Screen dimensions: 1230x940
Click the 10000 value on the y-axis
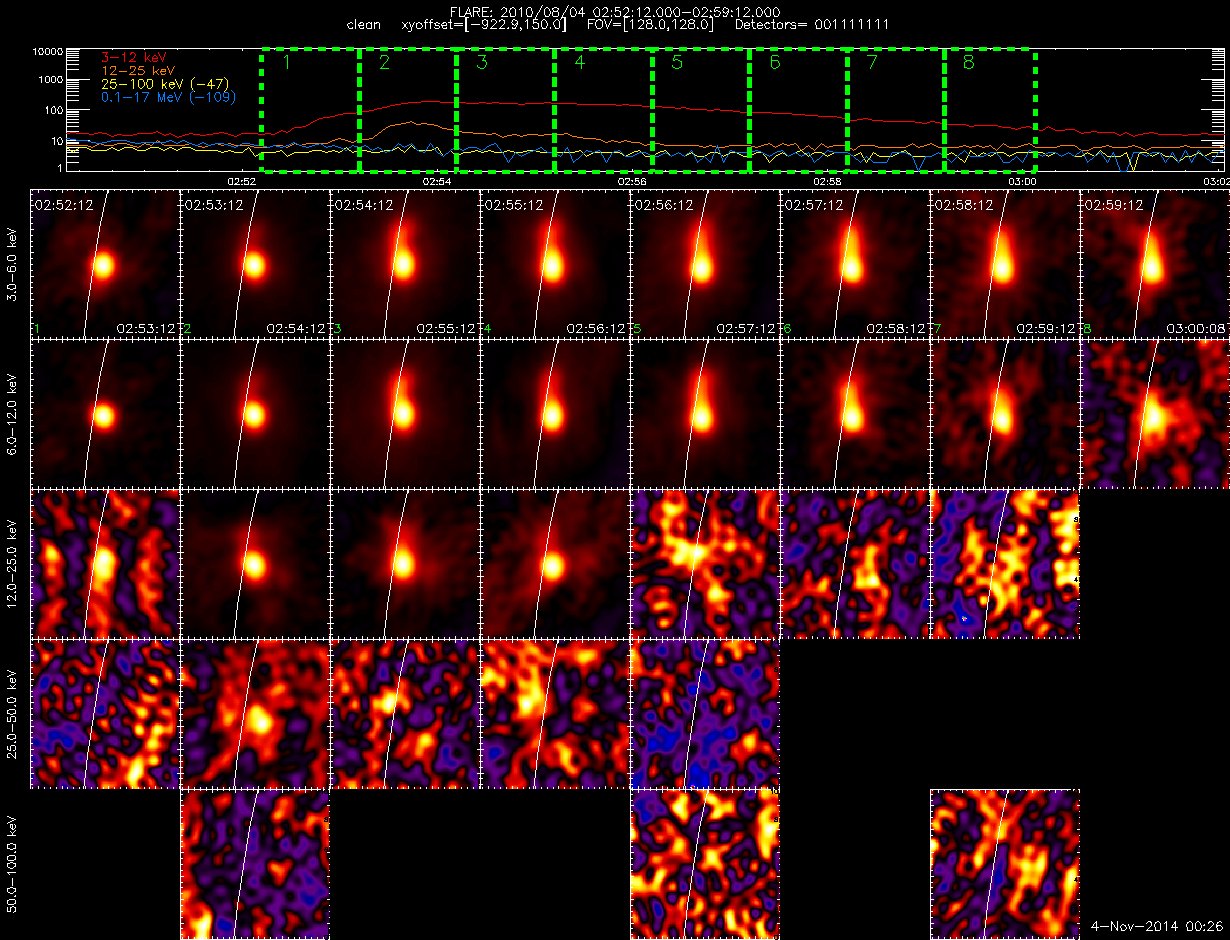[49, 50]
